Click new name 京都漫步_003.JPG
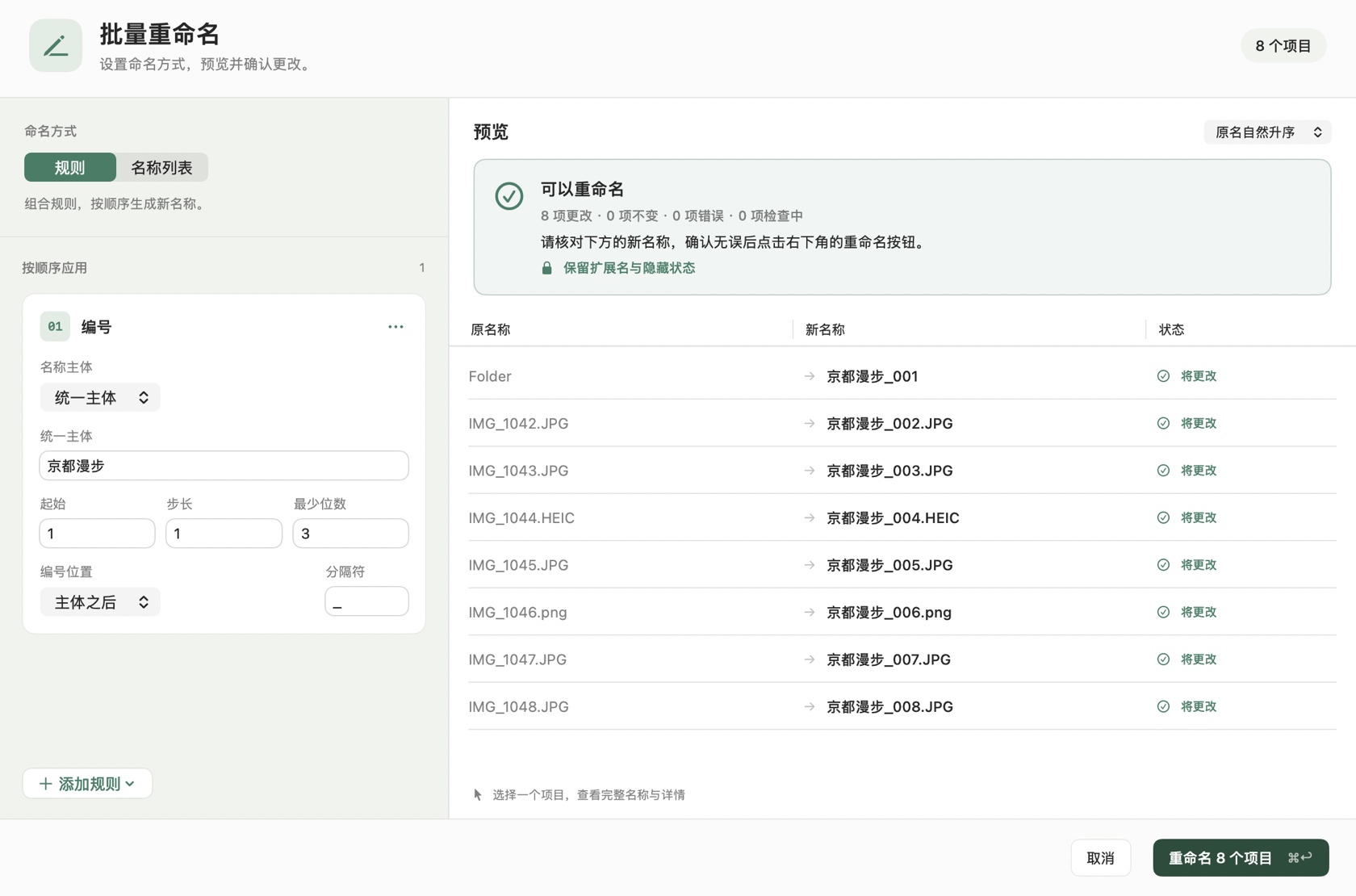The width and height of the screenshot is (1356, 896). (889, 471)
